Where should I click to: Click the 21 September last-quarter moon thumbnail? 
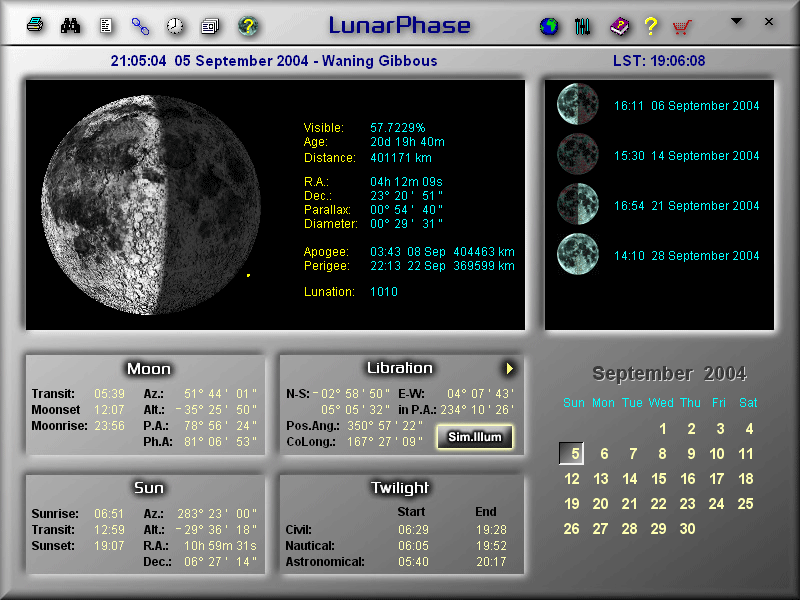pos(577,204)
